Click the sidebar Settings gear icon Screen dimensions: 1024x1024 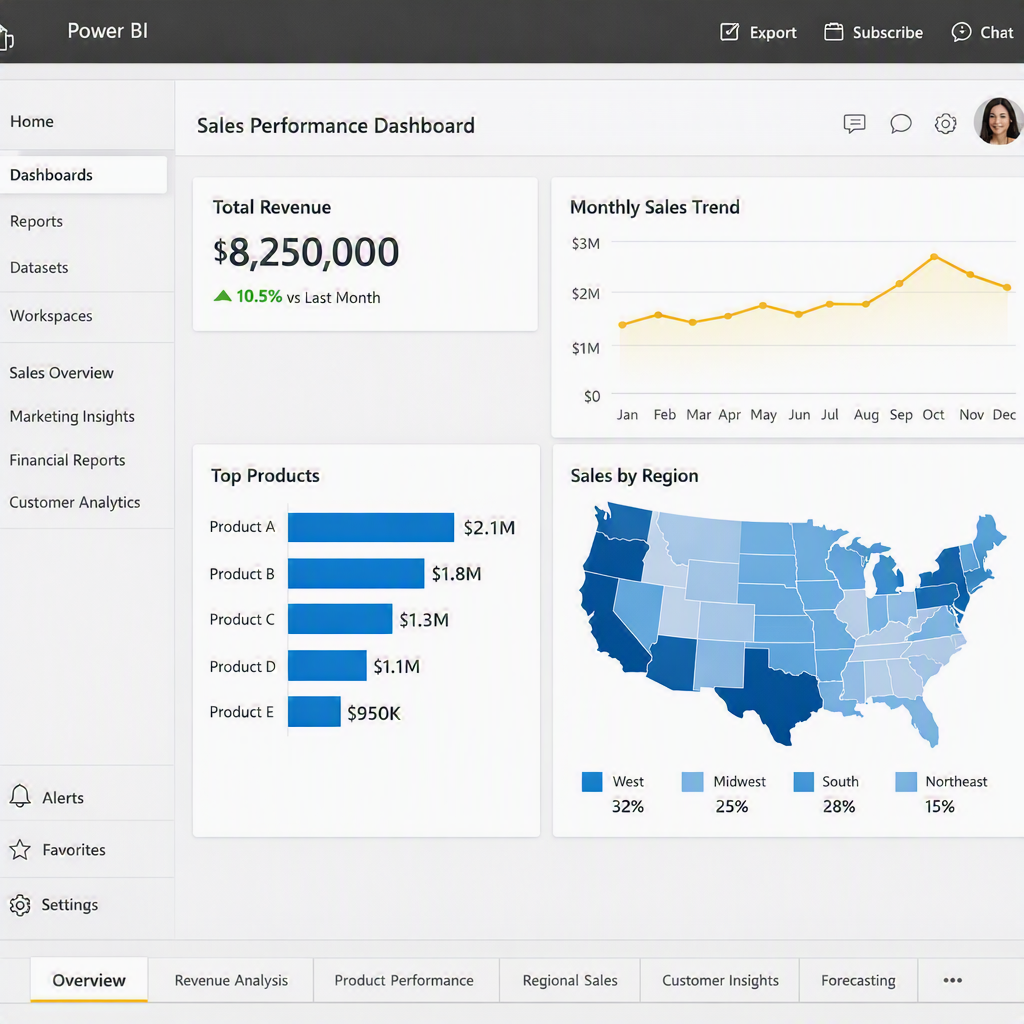20,905
